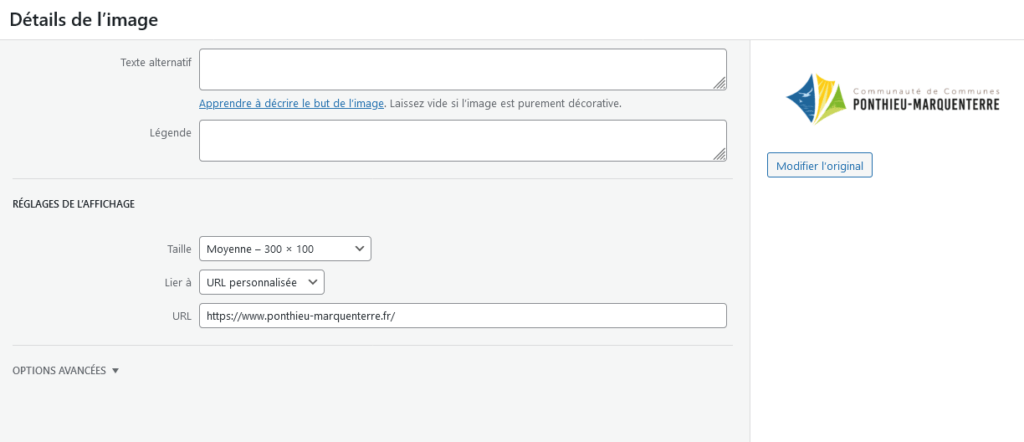Click the Texte alternatif label
The image size is (1024, 442).
click(156, 62)
